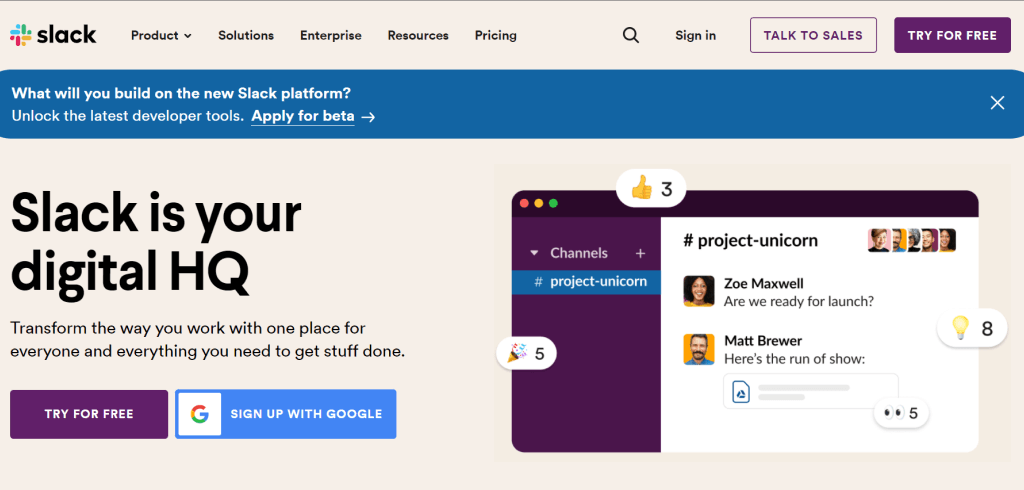Click the Talk to Sales button

coord(813,35)
